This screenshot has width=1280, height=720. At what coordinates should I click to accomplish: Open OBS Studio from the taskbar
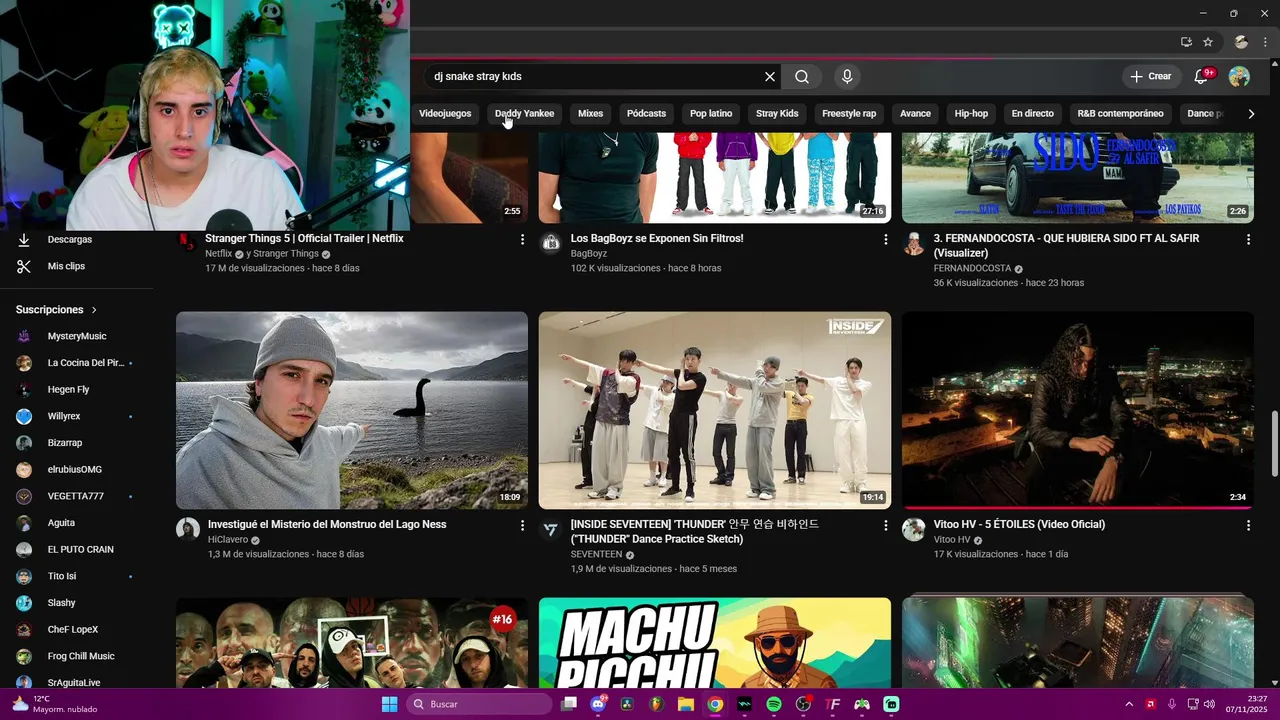[803, 704]
